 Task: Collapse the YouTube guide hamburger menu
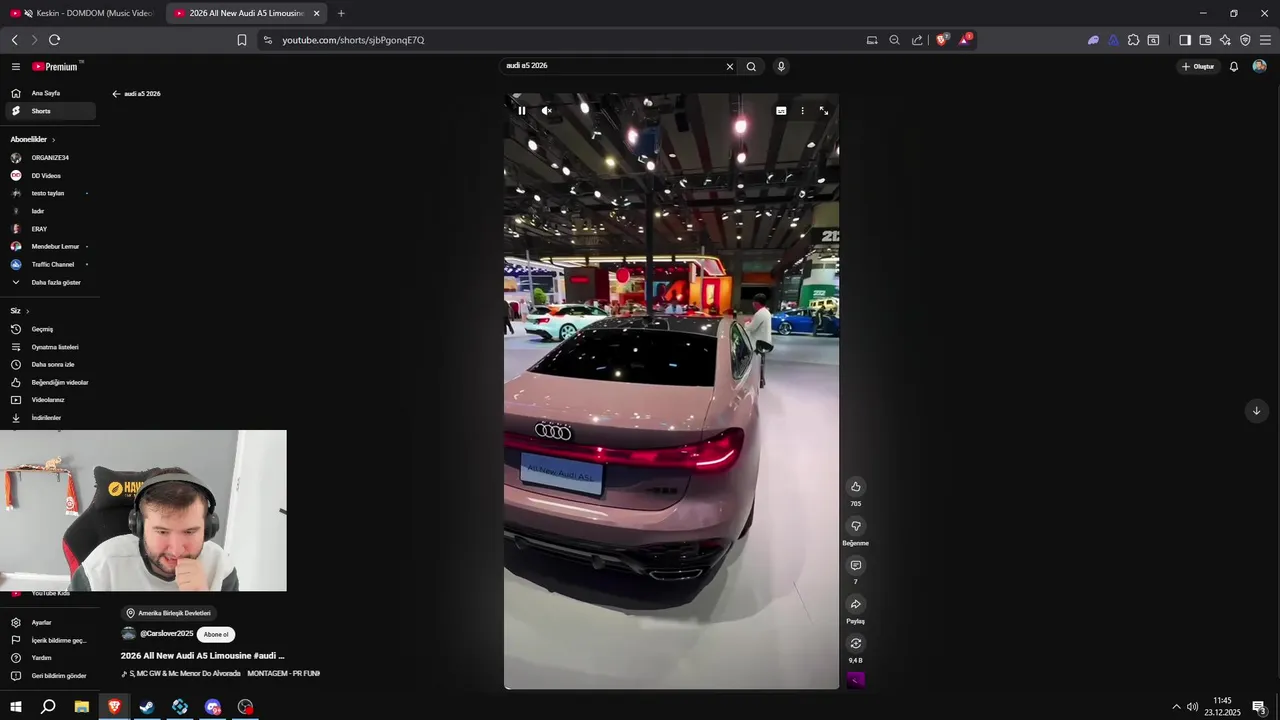coord(16,67)
